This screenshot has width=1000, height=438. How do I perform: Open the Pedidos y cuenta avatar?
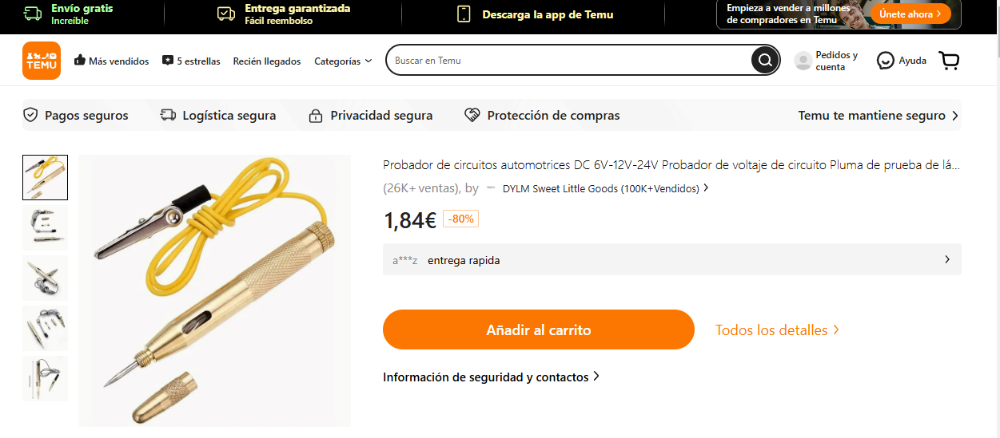coord(803,61)
